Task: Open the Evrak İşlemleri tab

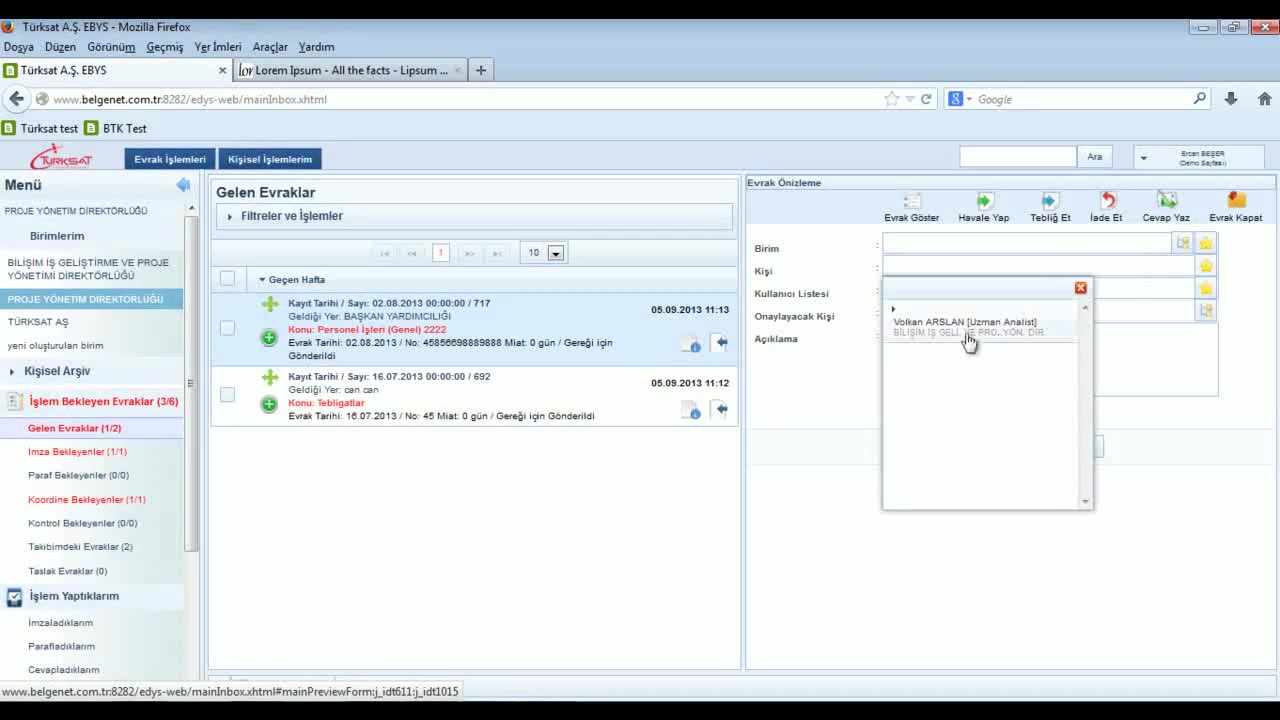Action: [x=170, y=159]
